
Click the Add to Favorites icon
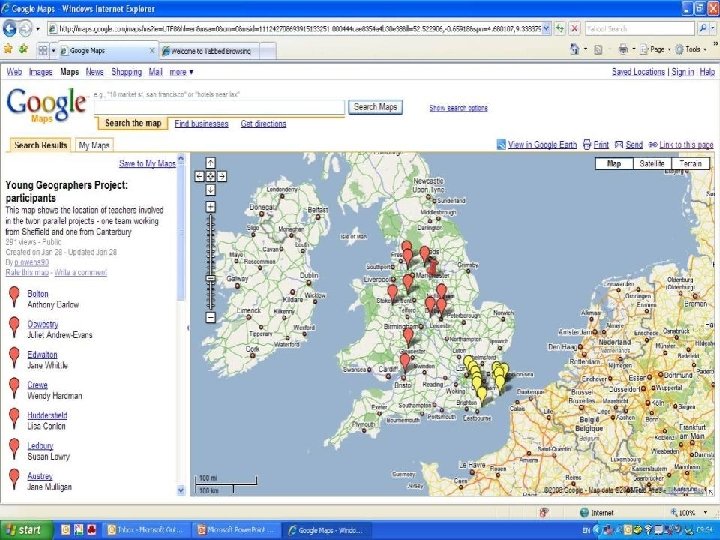pyautogui.click(x=23, y=49)
